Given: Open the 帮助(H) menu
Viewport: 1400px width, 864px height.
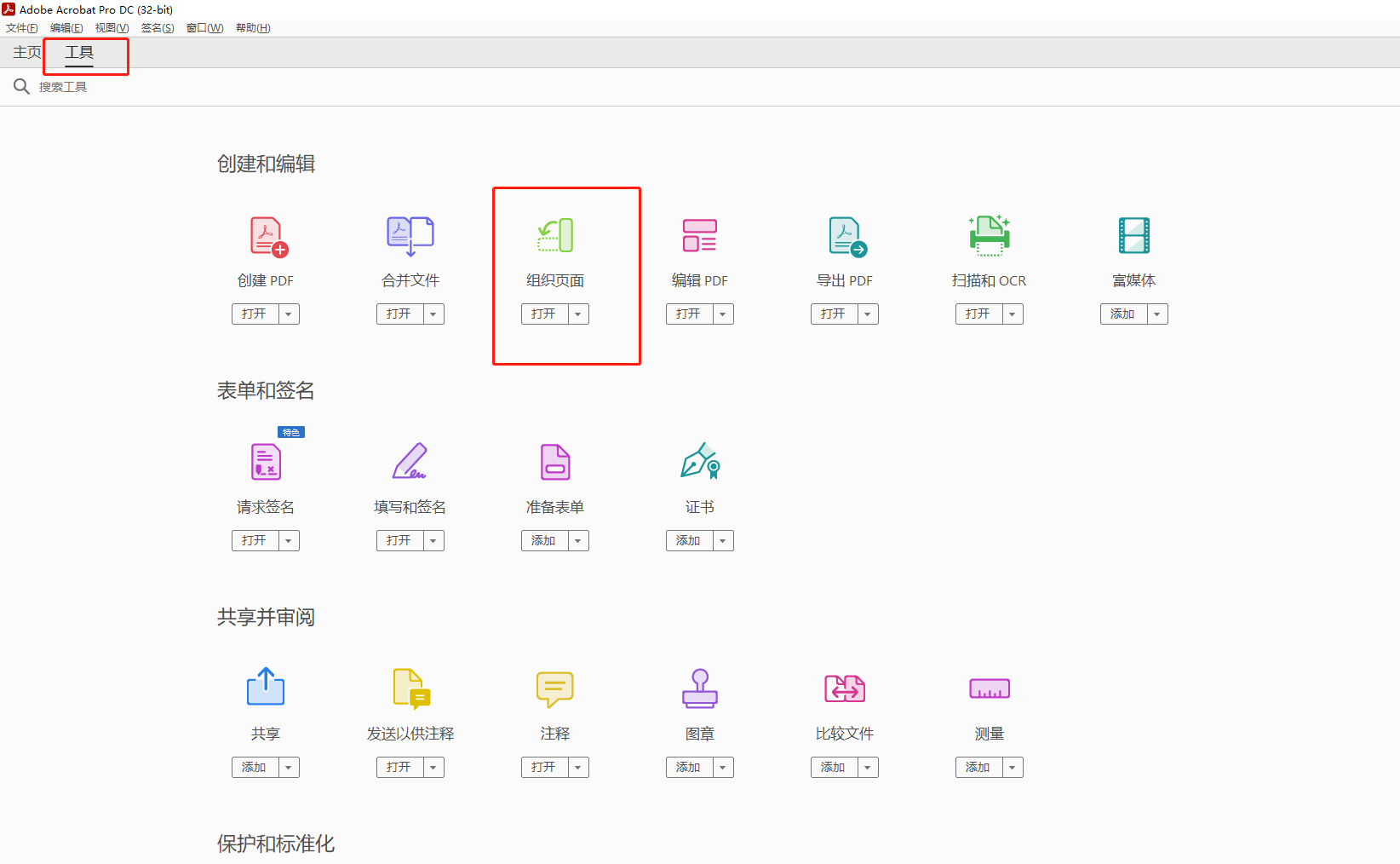Looking at the screenshot, I should 253,28.
